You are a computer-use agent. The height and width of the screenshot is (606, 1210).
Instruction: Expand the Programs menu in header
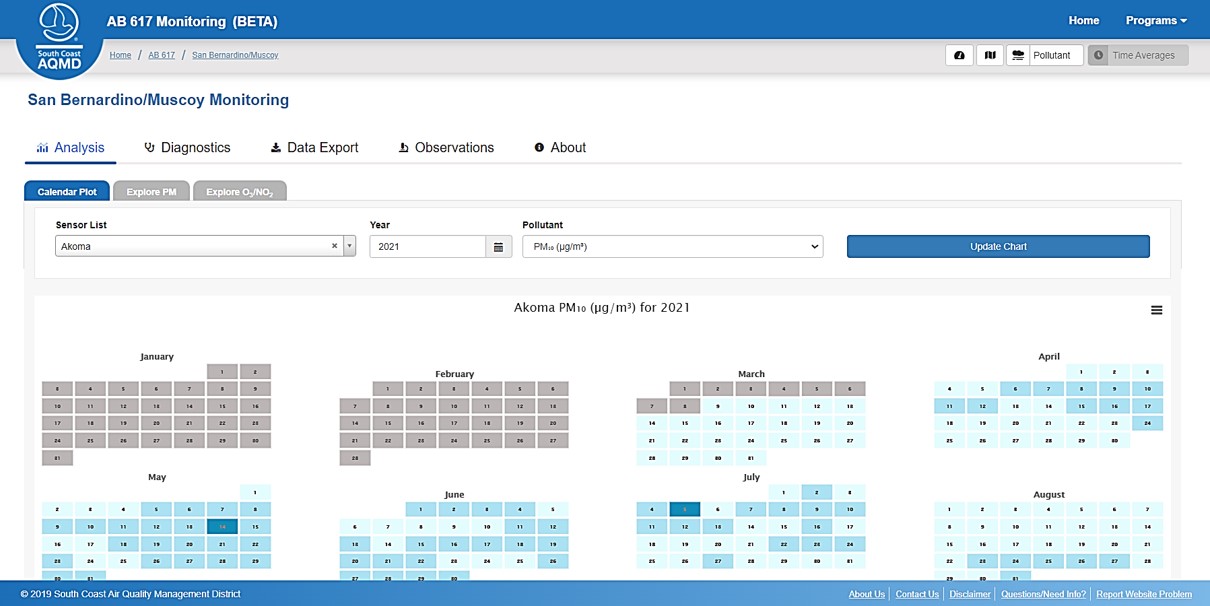pos(1155,20)
